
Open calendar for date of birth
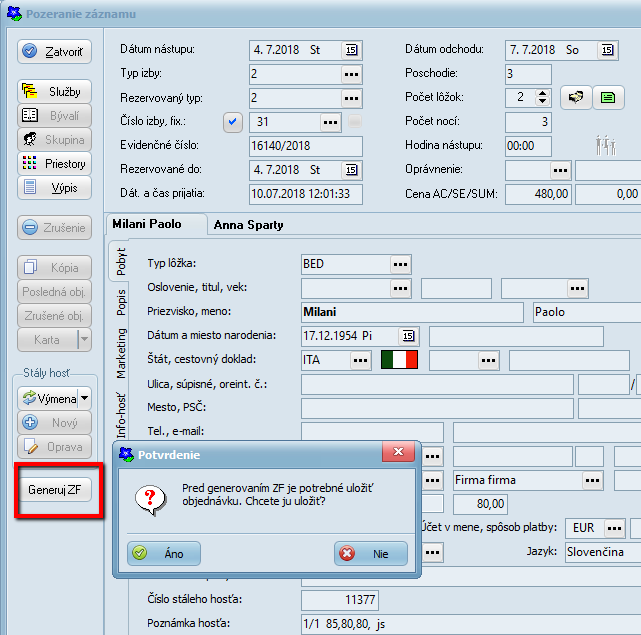(407, 335)
